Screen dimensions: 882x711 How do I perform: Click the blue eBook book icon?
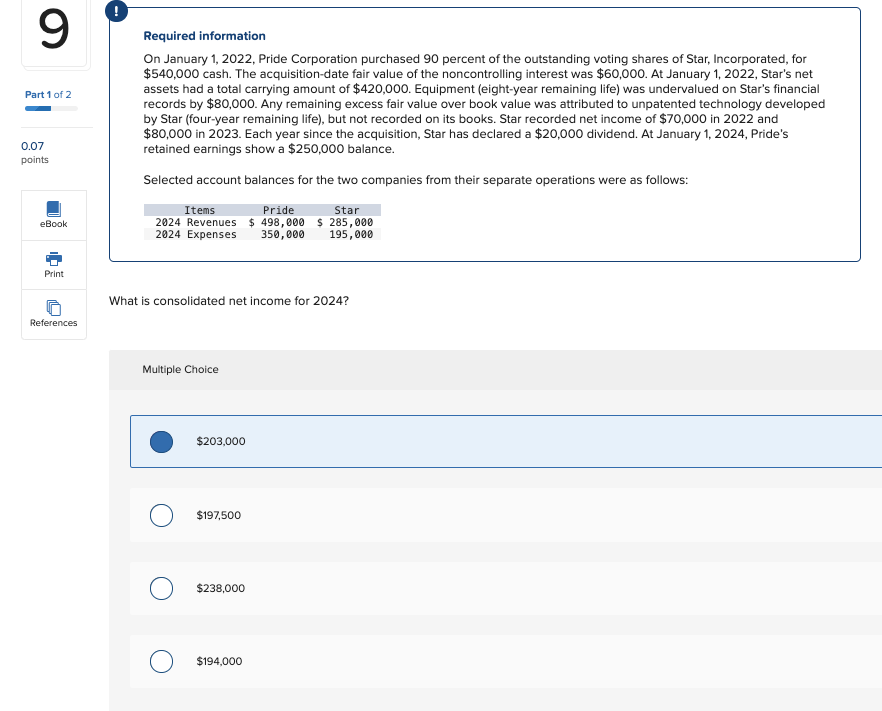click(x=53, y=208)
